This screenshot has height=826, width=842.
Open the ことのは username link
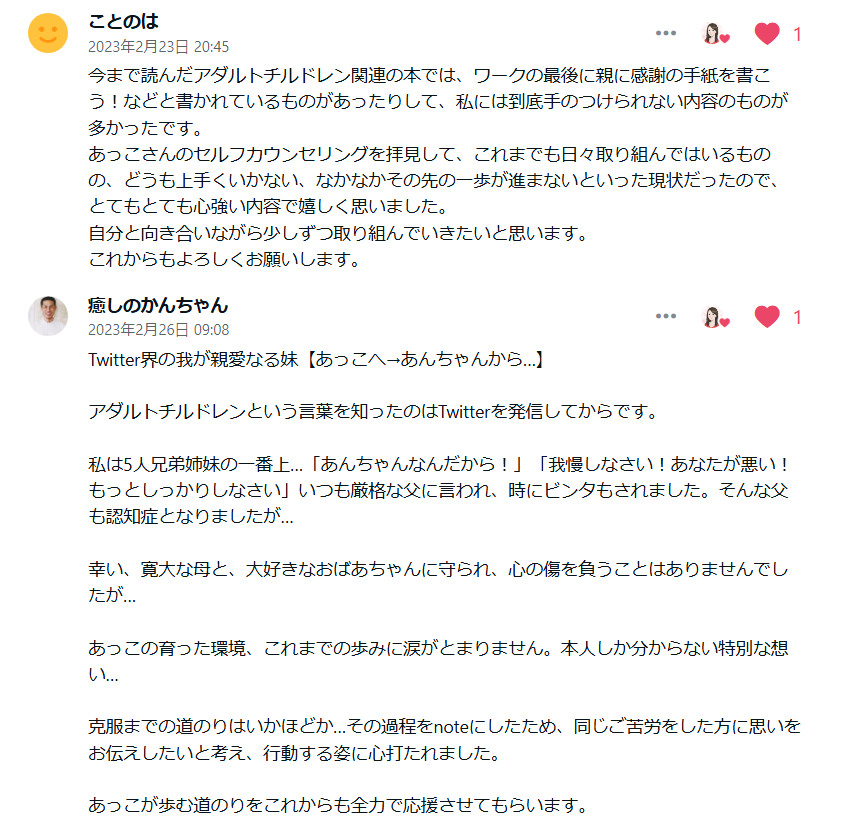click(124, 22)
